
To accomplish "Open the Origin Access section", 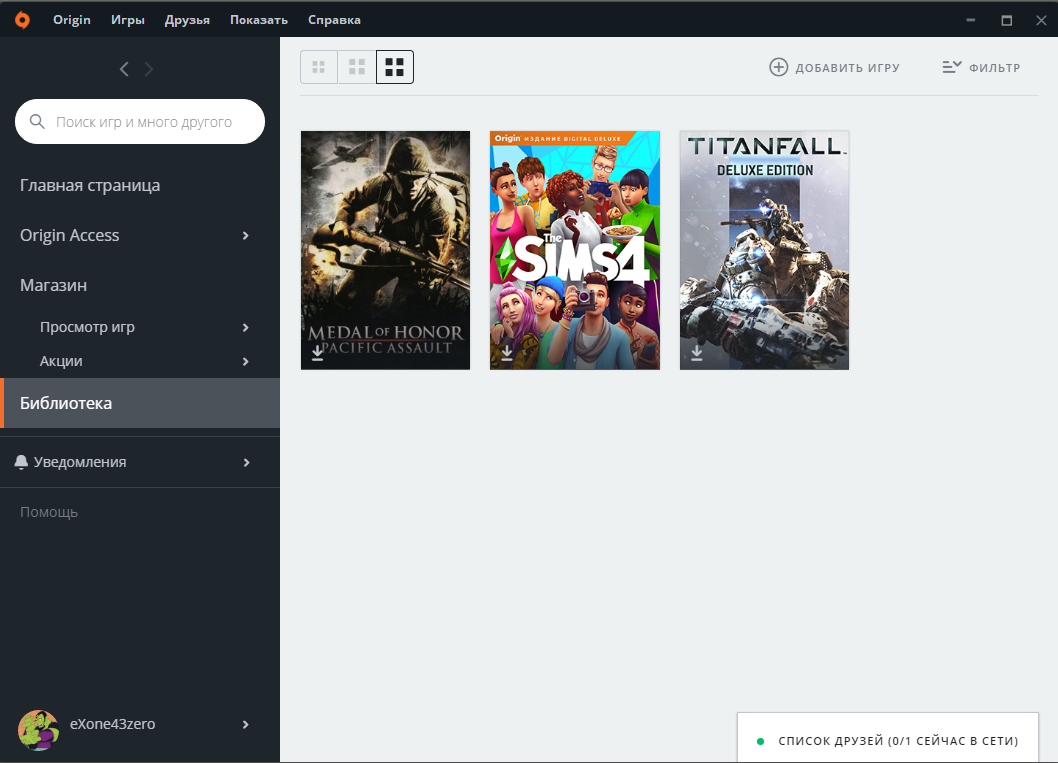I will click(69, 235).
